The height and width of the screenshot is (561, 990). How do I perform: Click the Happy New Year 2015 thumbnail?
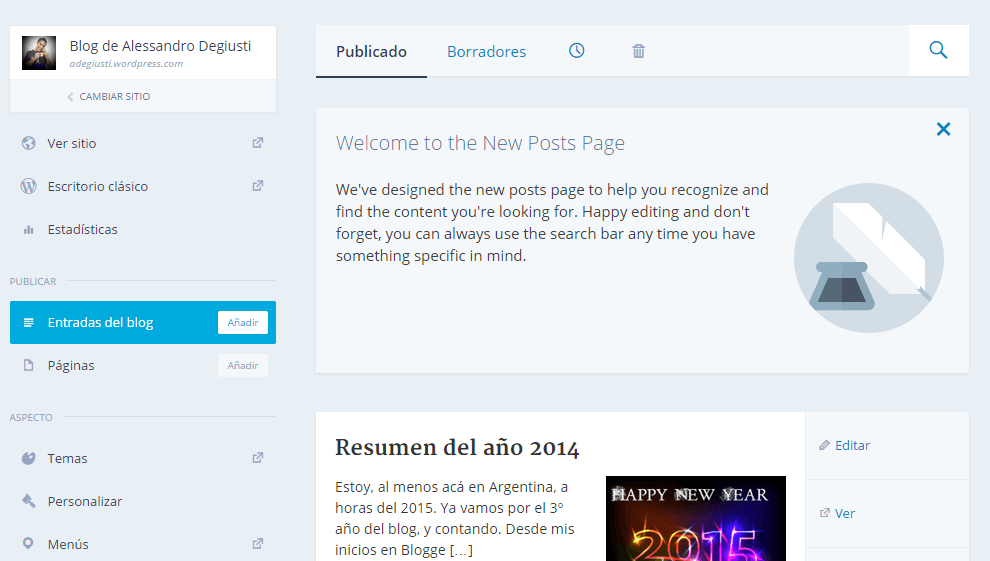pos(695,518)
